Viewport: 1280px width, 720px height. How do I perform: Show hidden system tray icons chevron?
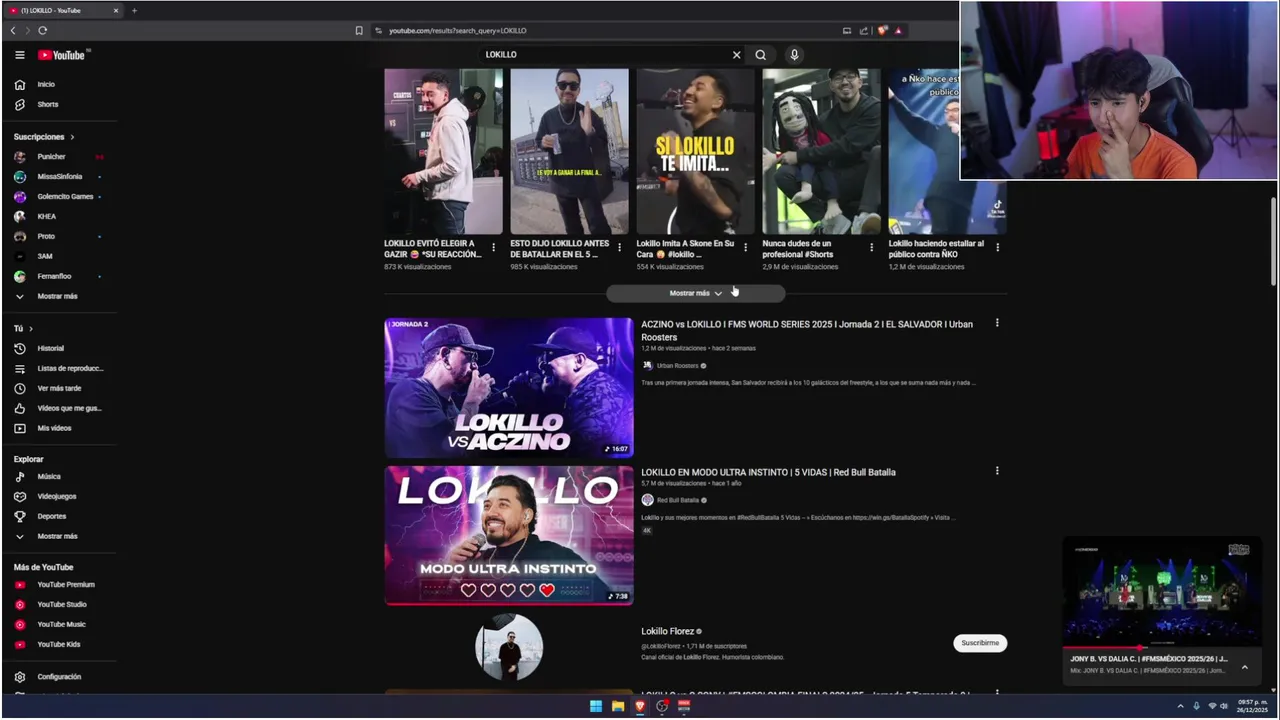[1180, 706]
